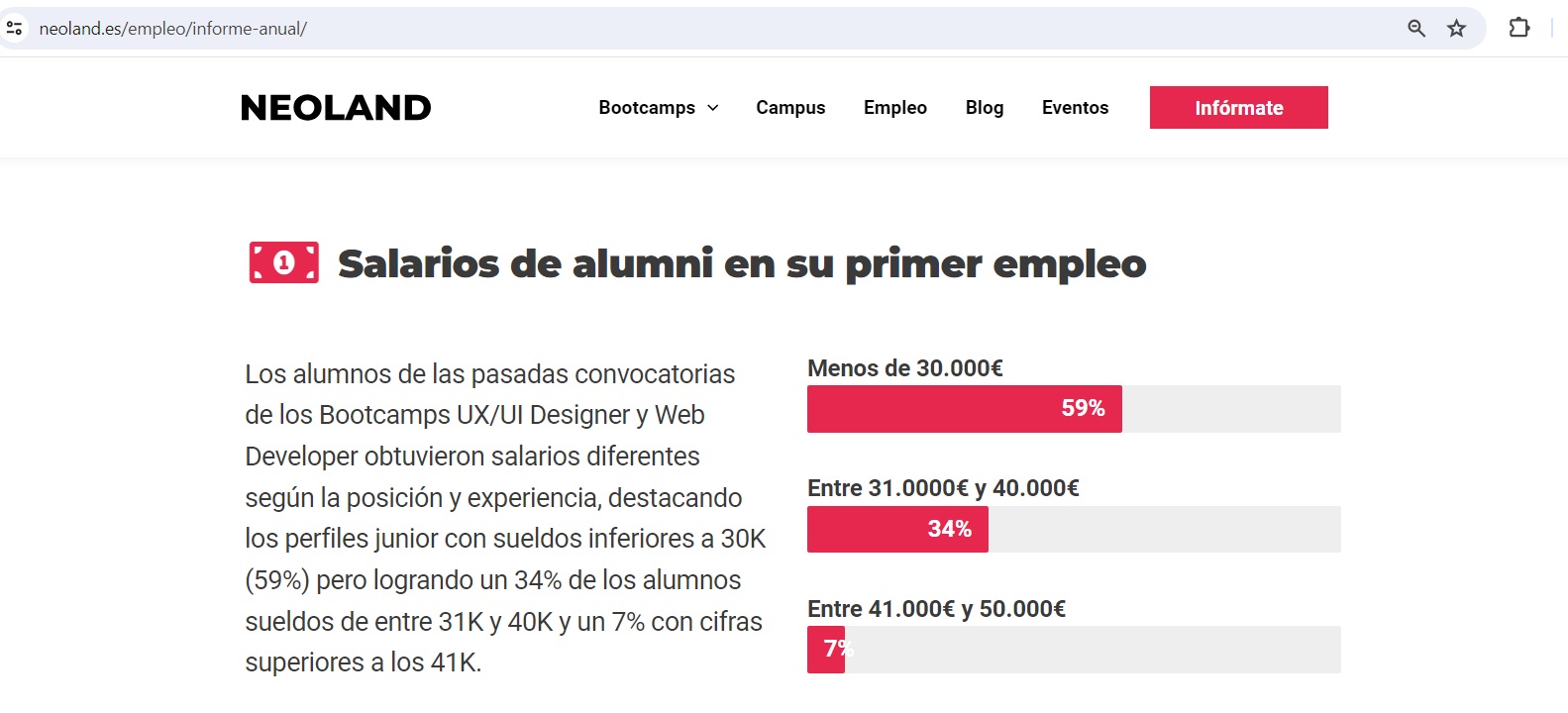Click the NEOLAND logo

pyautogui.click(x=336, y=108)
